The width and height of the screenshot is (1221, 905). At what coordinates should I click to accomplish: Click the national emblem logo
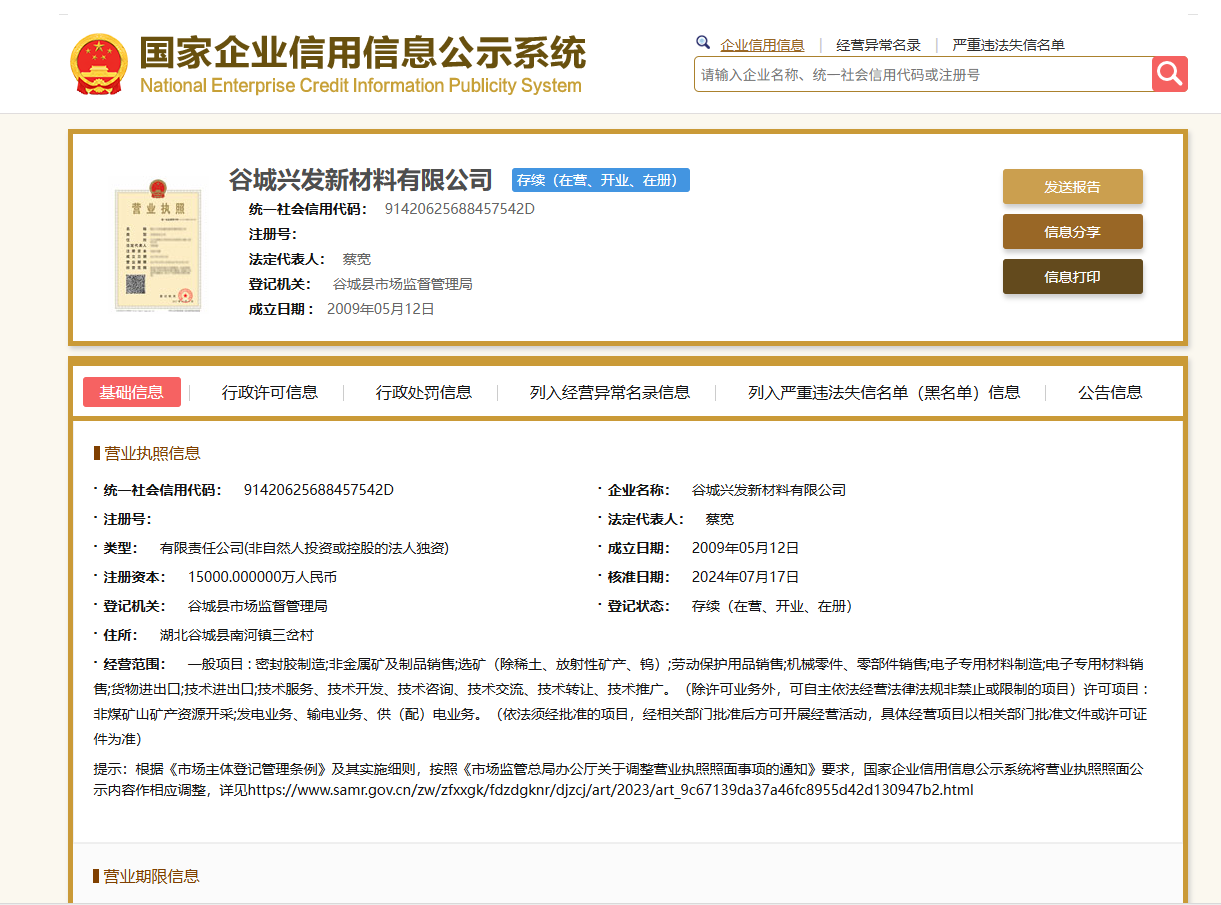click(x=99, y=65)
